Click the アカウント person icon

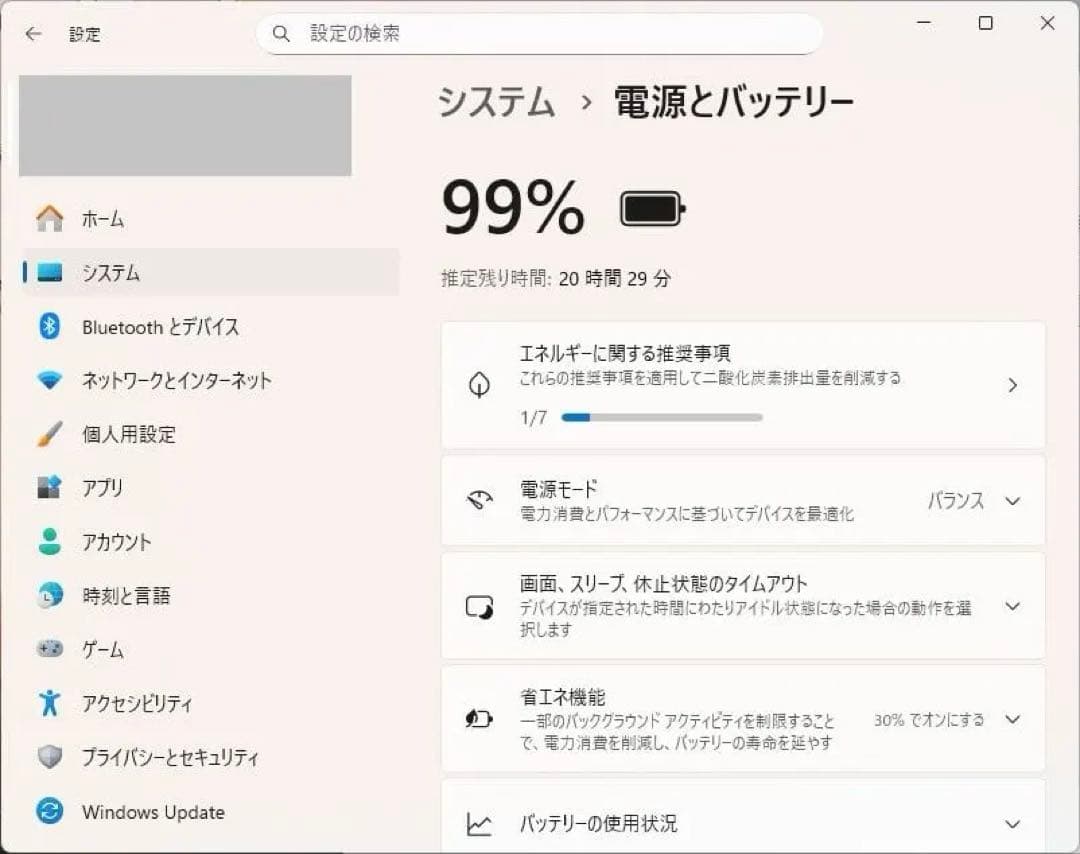pyautogui.click(x=49, y=542)
